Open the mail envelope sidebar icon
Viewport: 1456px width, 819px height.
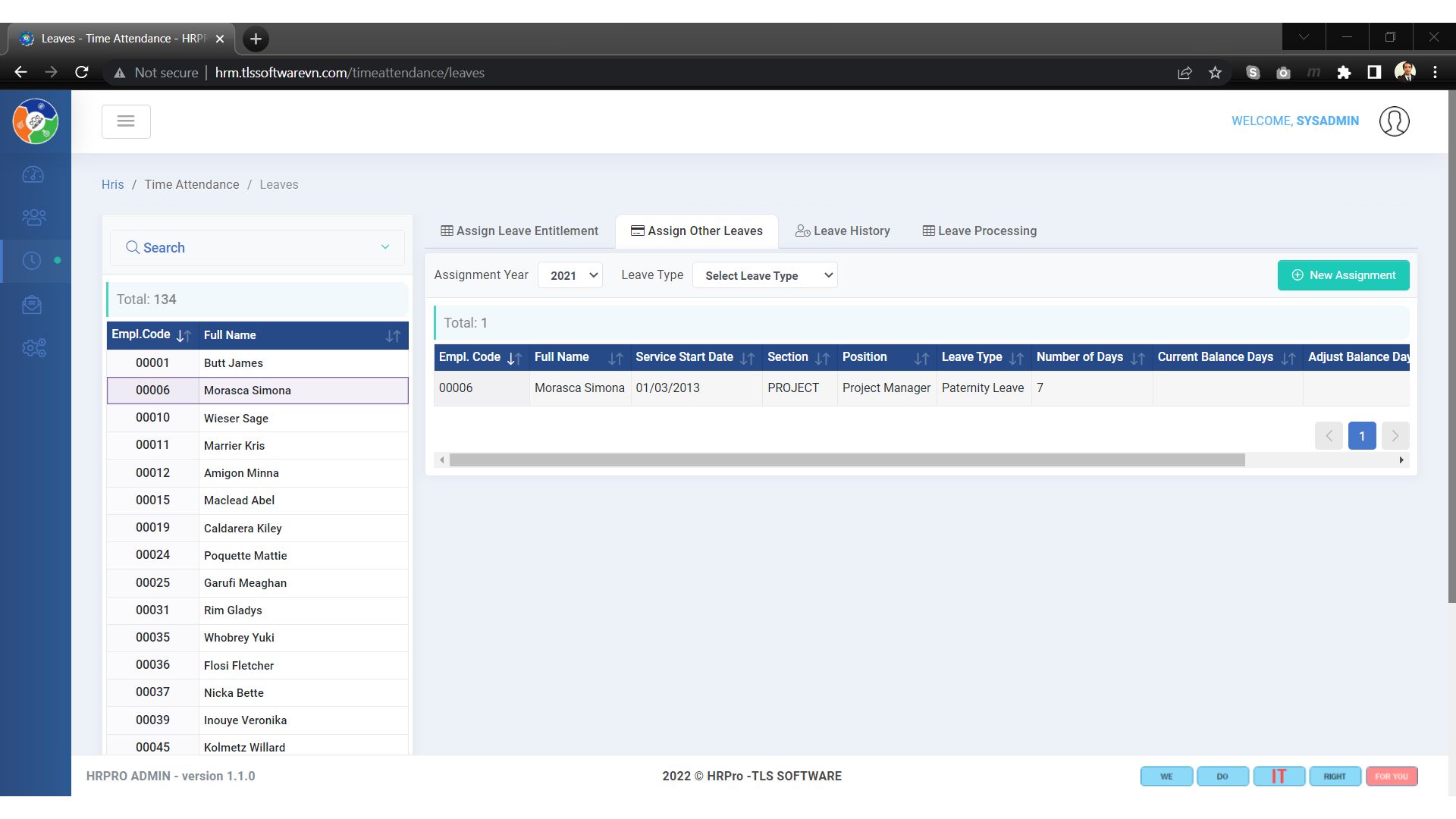pyautogui.click(x=32, y=305)
